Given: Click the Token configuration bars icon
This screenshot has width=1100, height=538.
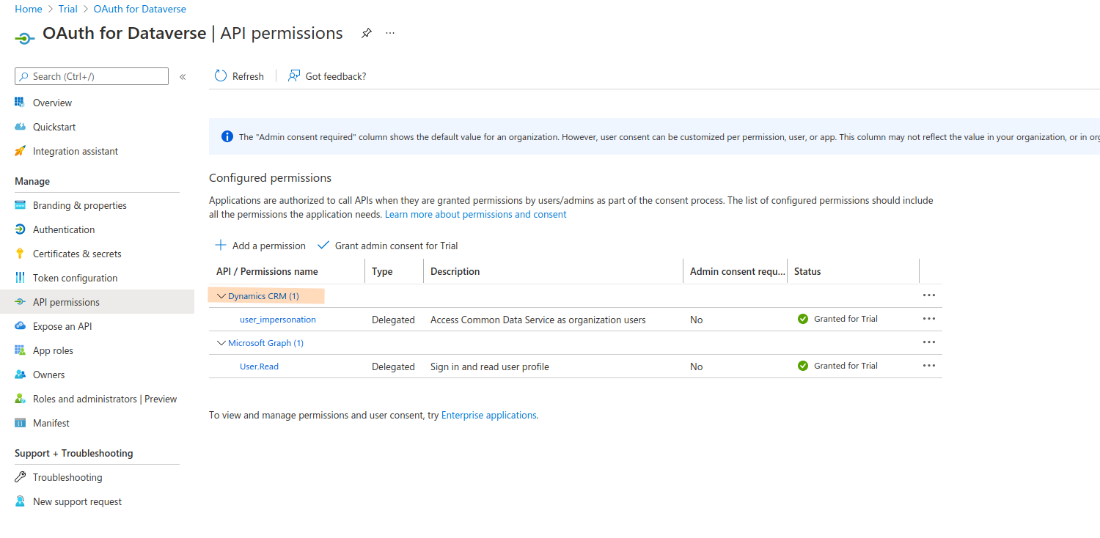Looking at the screenshot, I should (x=20, y=278).
